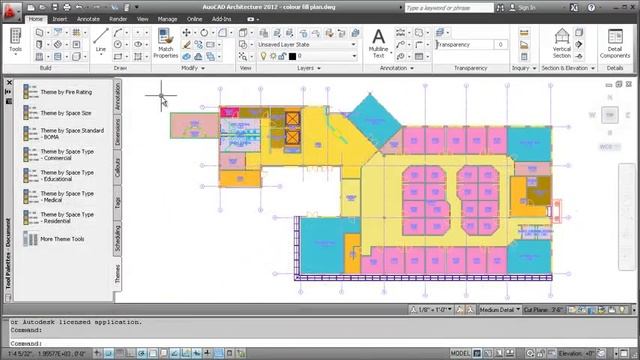Open the Medium Detail display dropdown

500,310
